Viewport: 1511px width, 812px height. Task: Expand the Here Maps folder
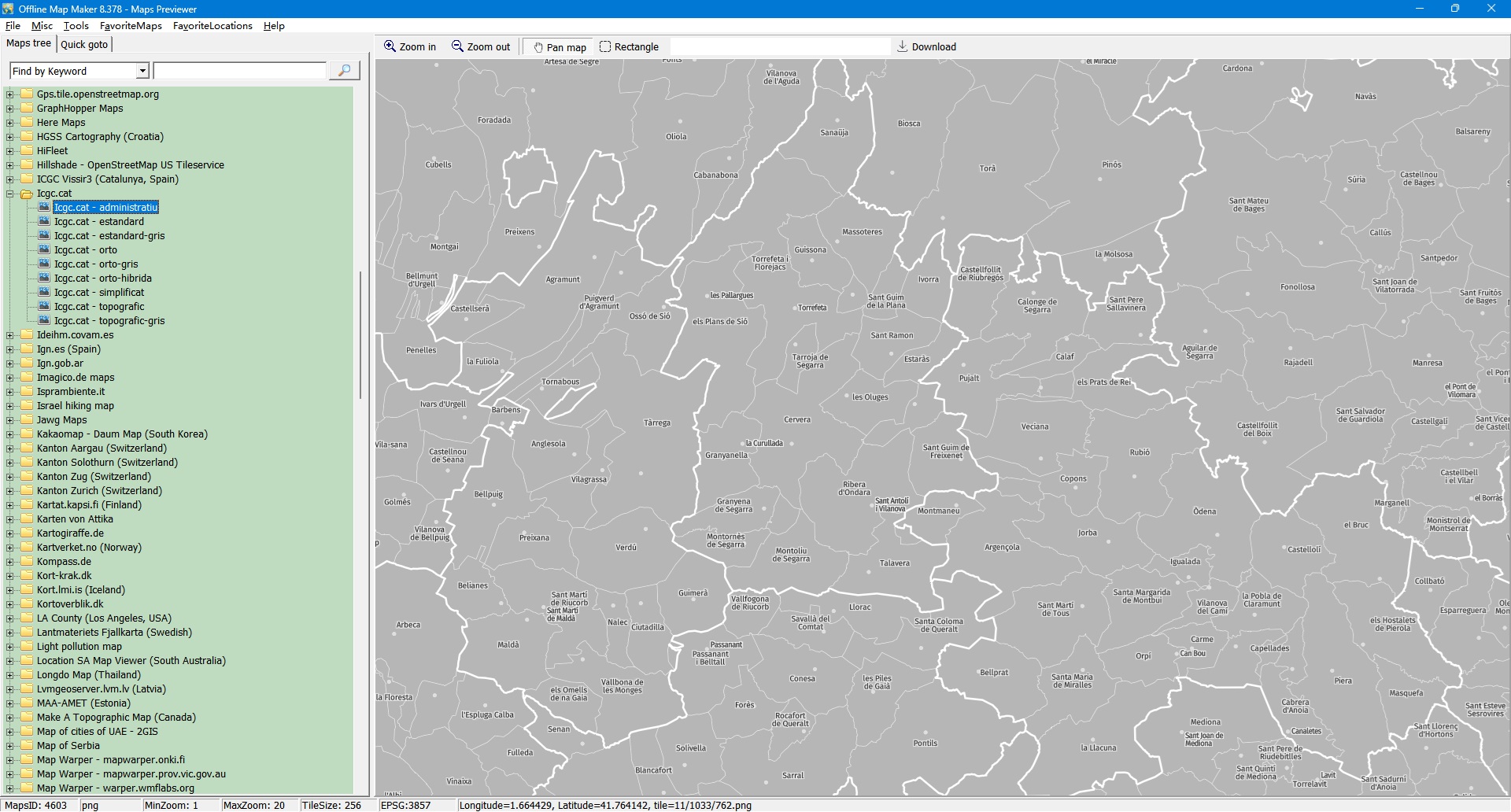click(10, 123)
